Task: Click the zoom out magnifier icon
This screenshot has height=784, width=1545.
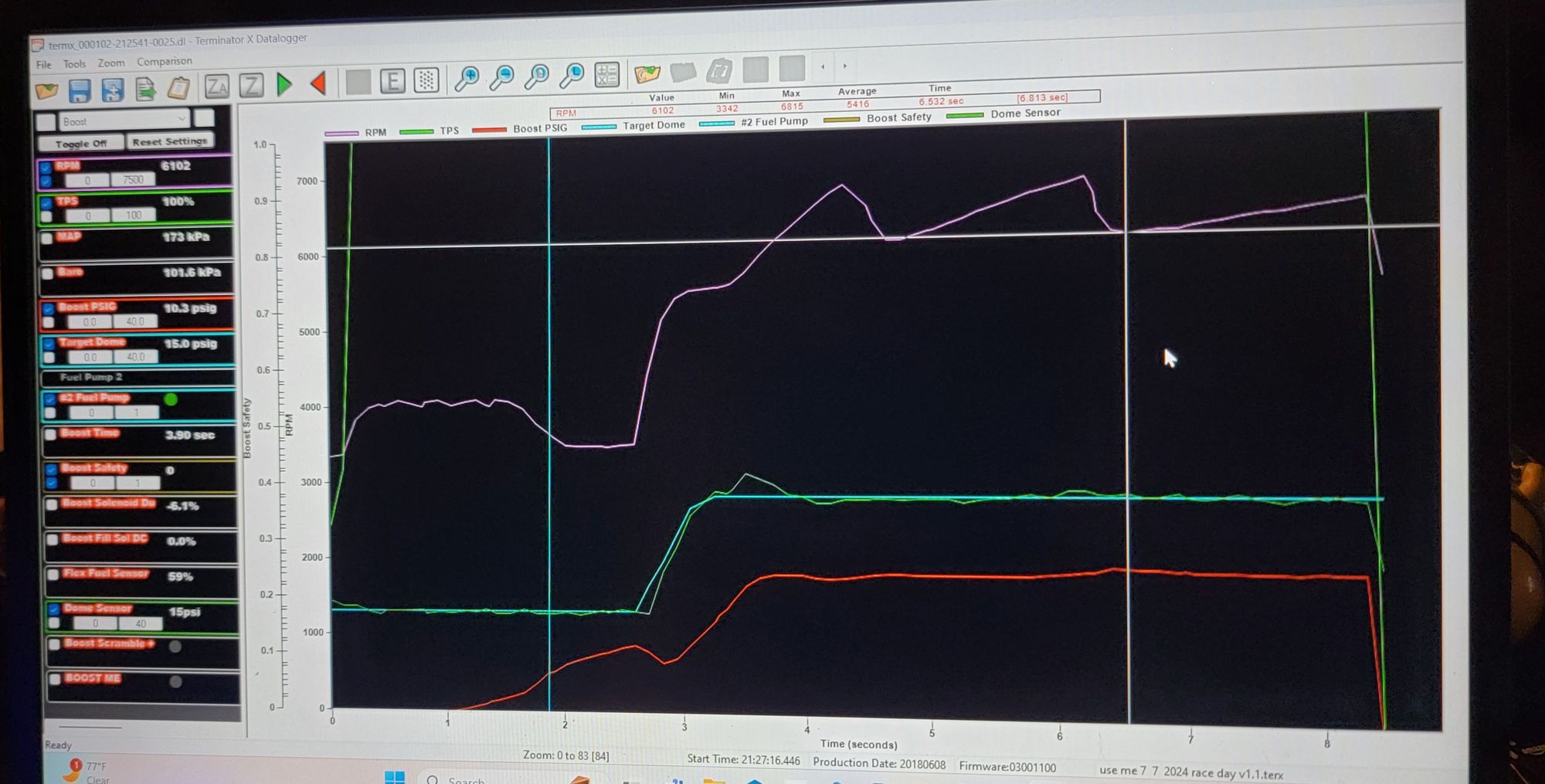Action: [502, 77]
